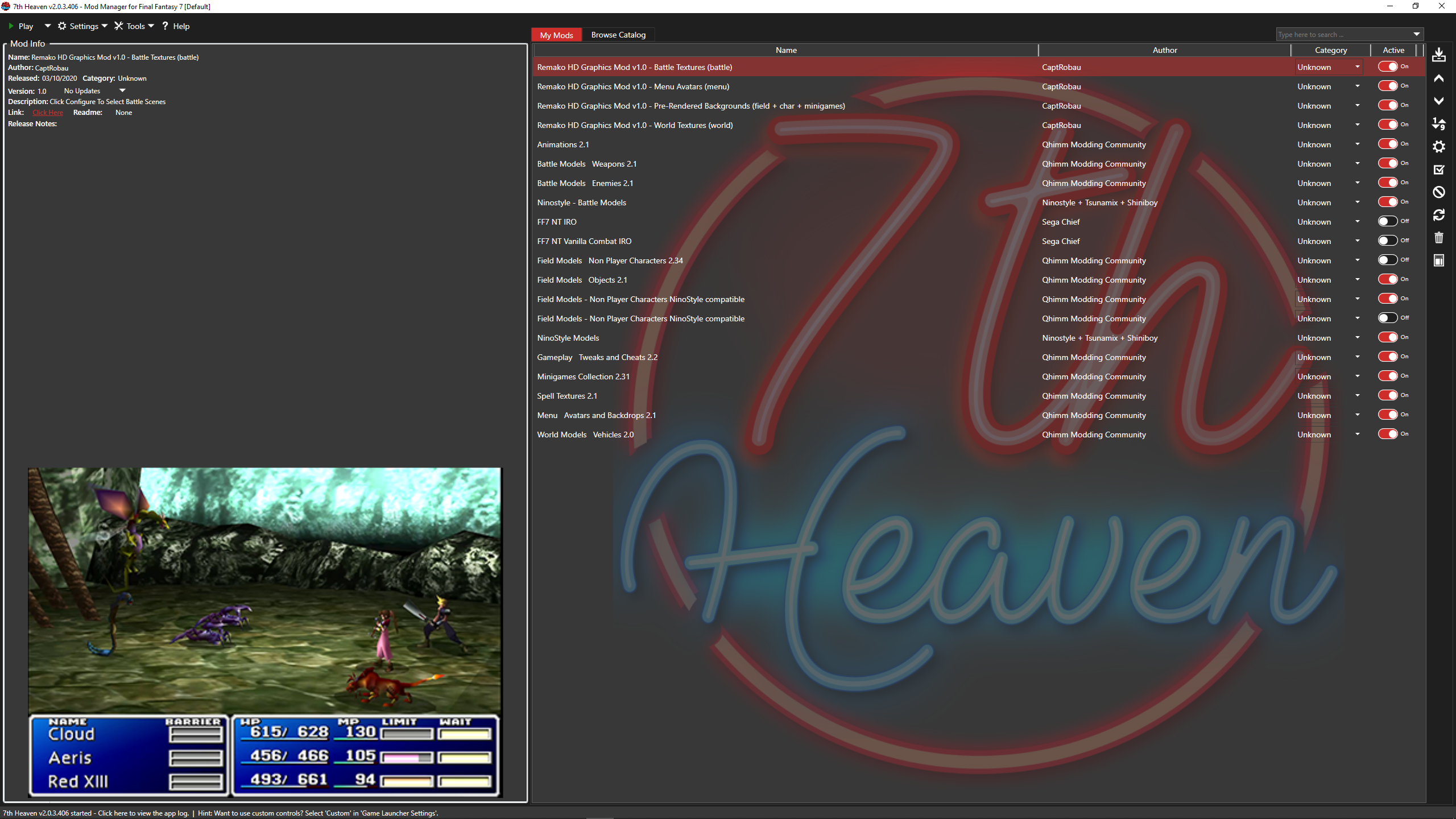Disable World Models Vehicles 2.0 toggle
Viewport: 1456px width, 819px height.
1388,434
